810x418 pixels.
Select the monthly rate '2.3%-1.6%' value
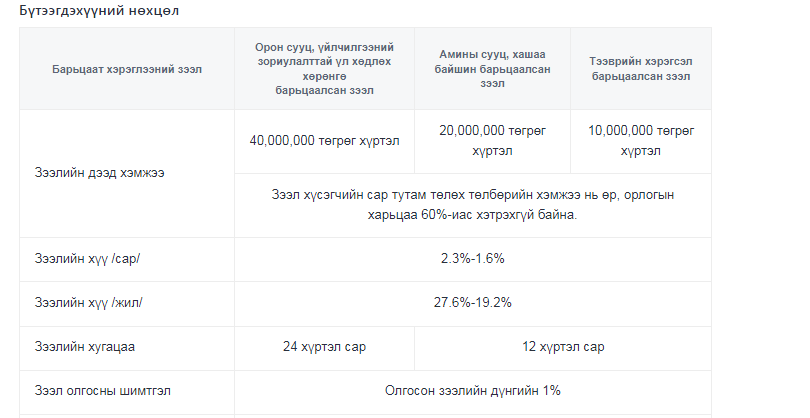coord(473,258)
